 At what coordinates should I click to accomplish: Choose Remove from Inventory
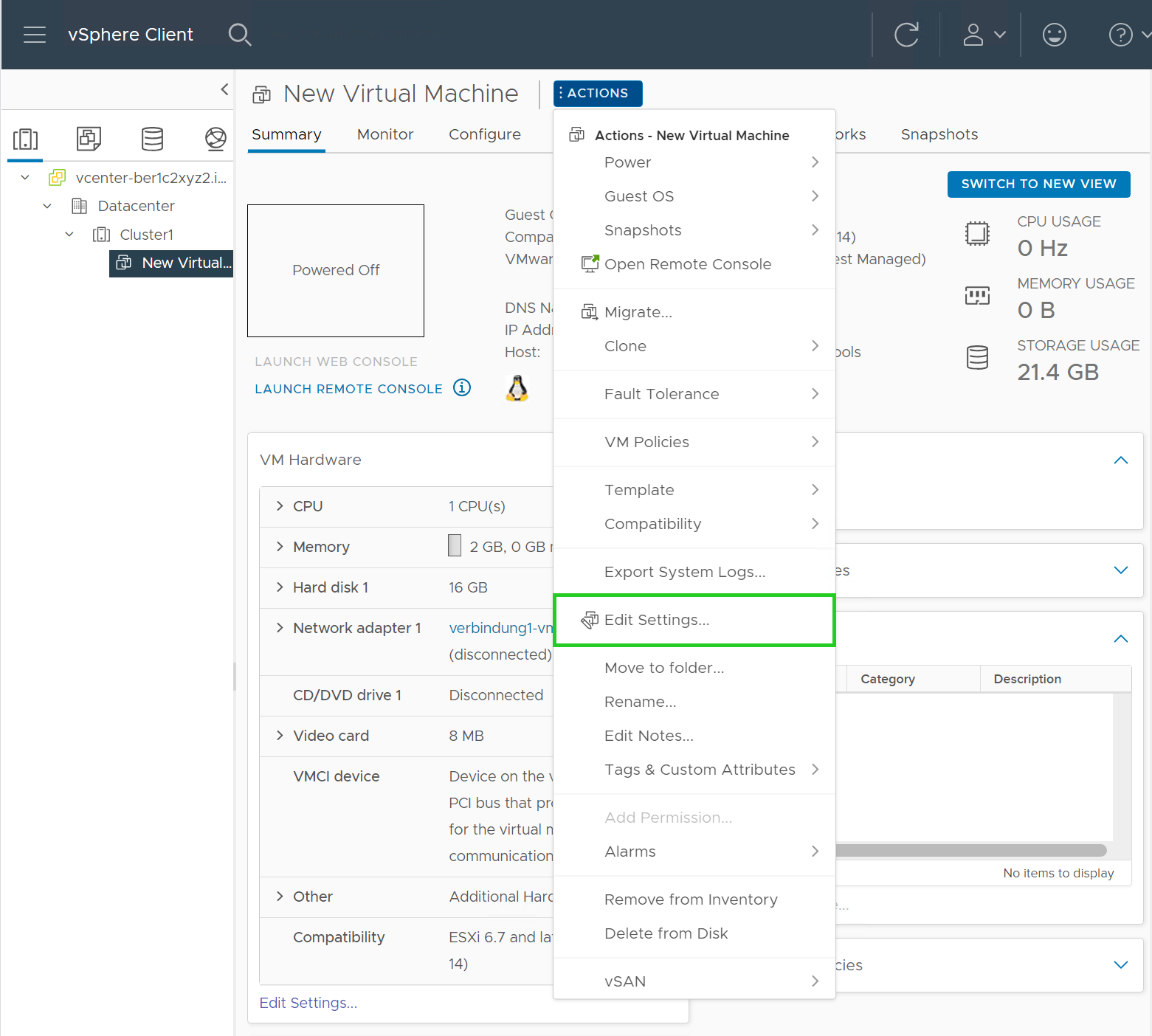694,899
